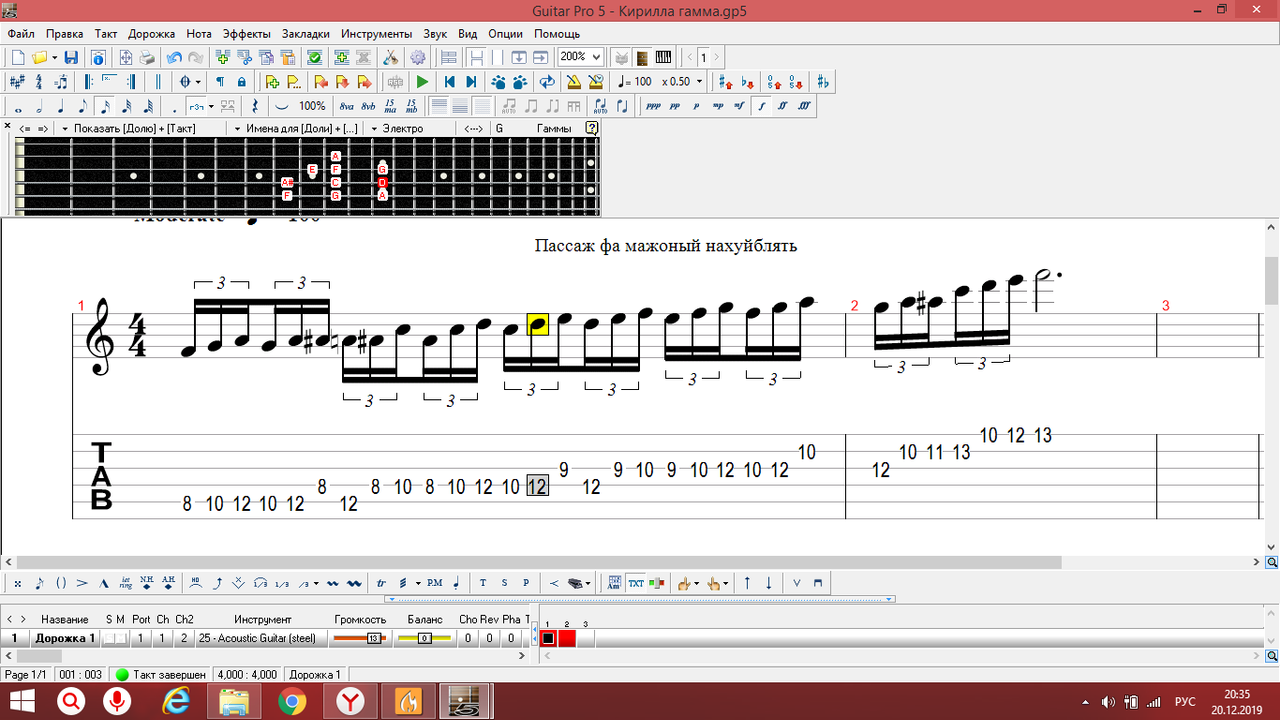The width and height of the screenshot is (1280, 720).
Task: Apply natural harmonic N.H. effect
Action: coord(146,582)
